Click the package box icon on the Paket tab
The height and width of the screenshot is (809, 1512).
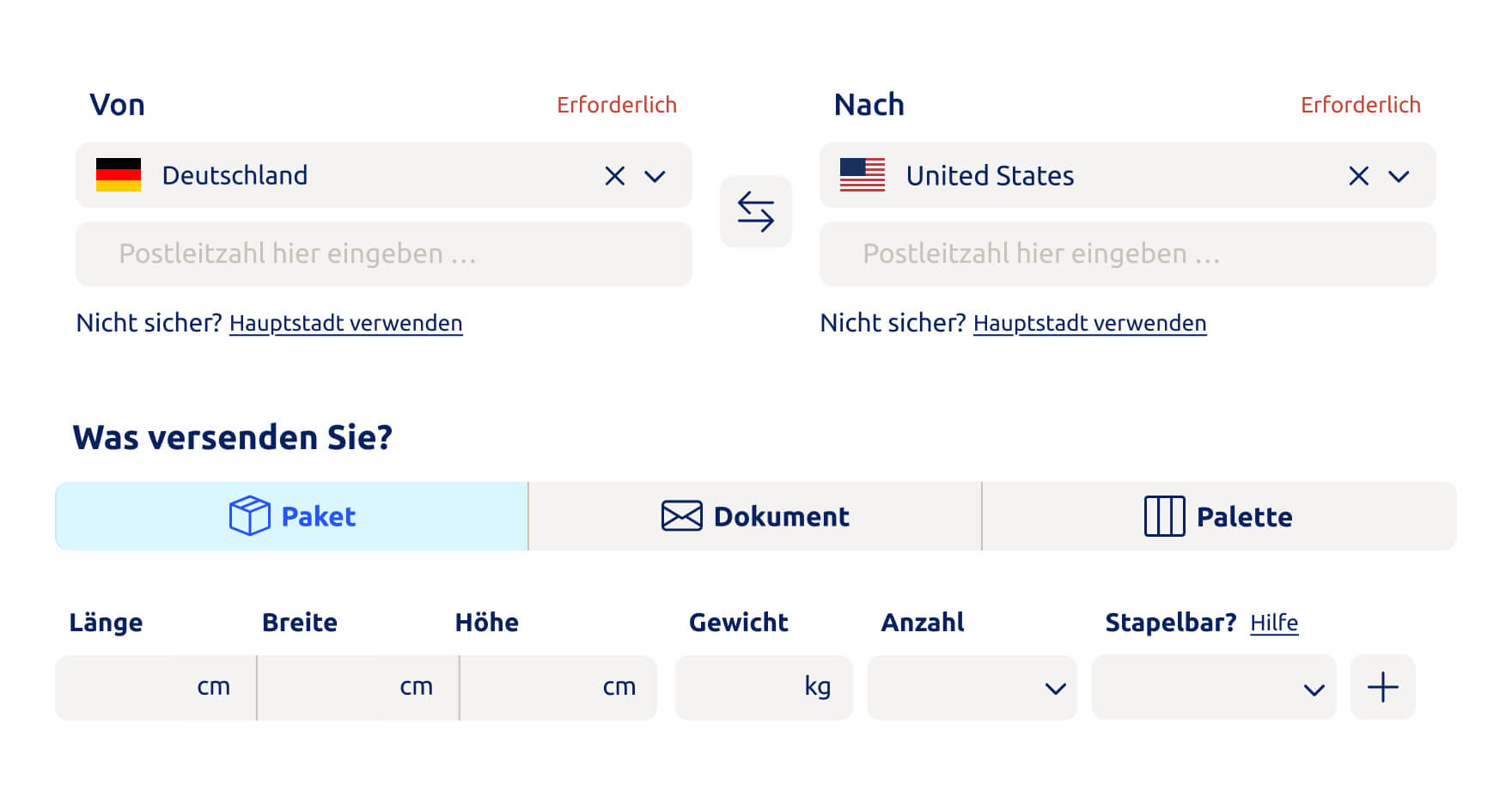(x=248, y=515)
